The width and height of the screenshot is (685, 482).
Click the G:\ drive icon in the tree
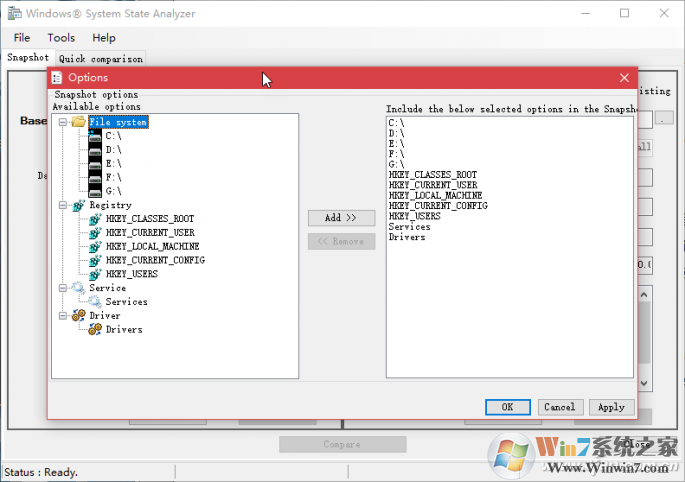pos(95,191)
